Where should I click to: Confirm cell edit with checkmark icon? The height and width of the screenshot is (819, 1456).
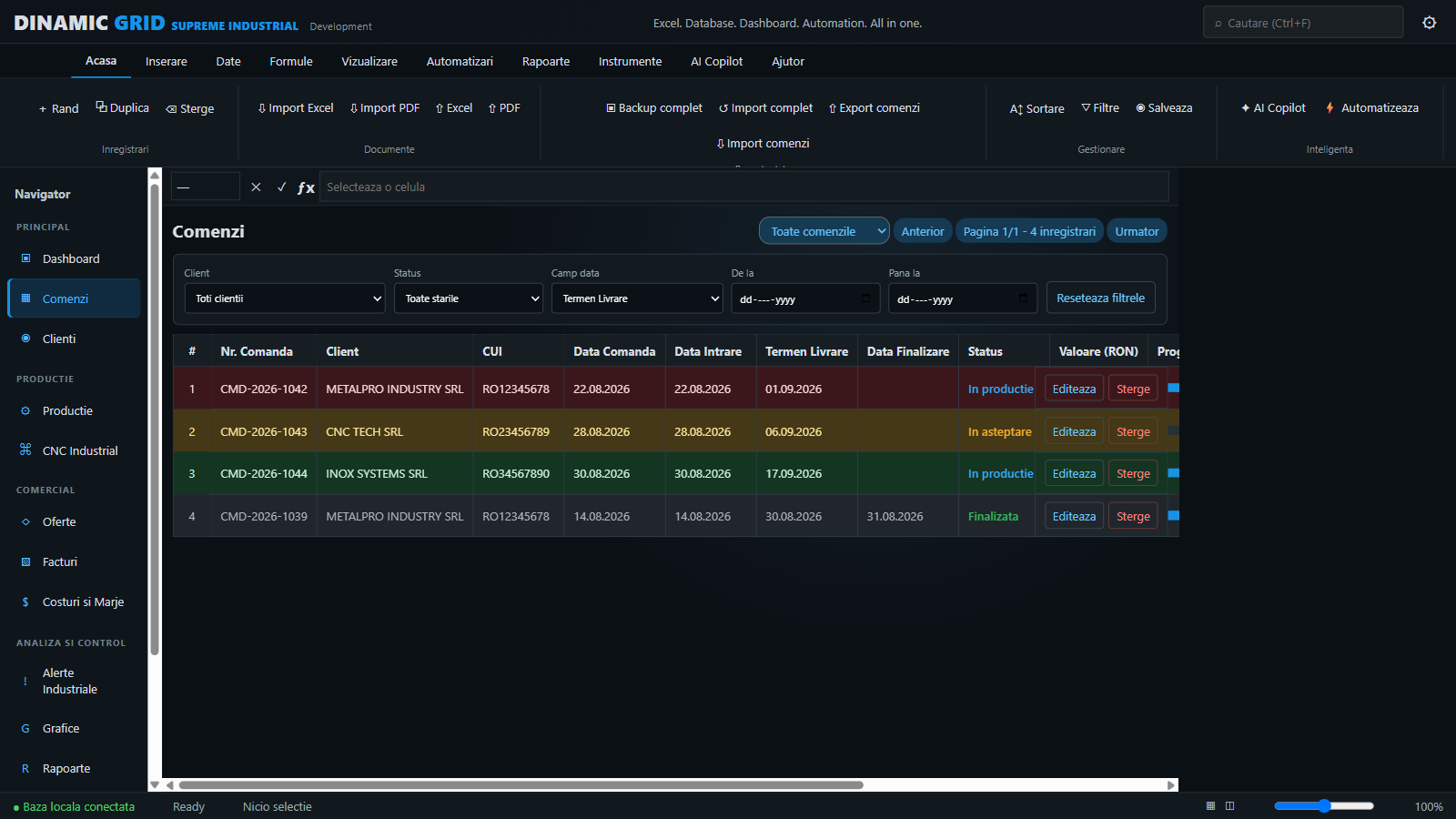(281, 187)
